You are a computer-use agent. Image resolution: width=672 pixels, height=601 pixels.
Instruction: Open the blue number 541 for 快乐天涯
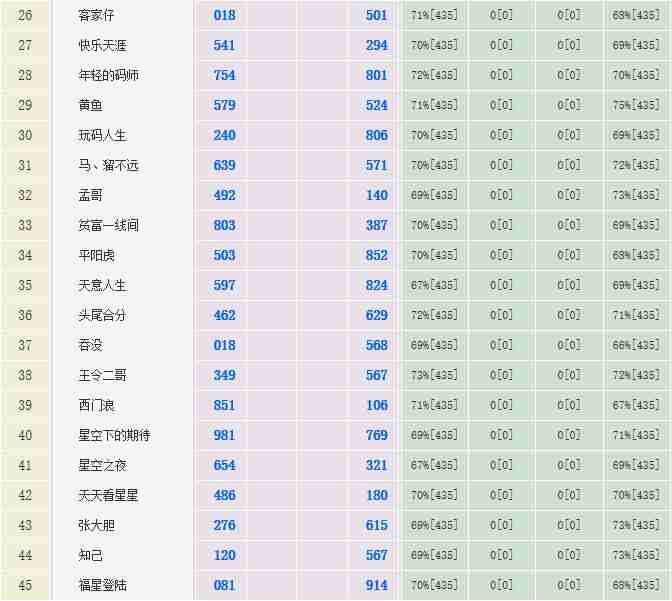coord(224,46)
